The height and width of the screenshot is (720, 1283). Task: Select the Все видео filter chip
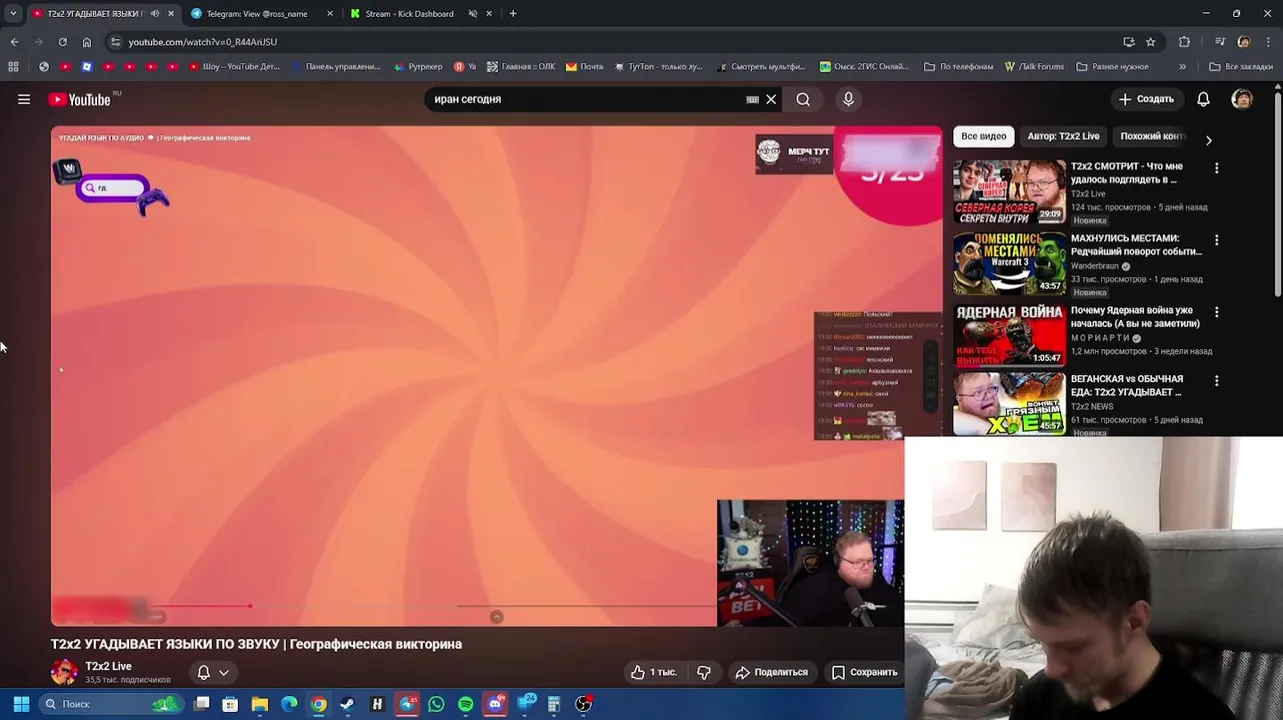point(984,136)
